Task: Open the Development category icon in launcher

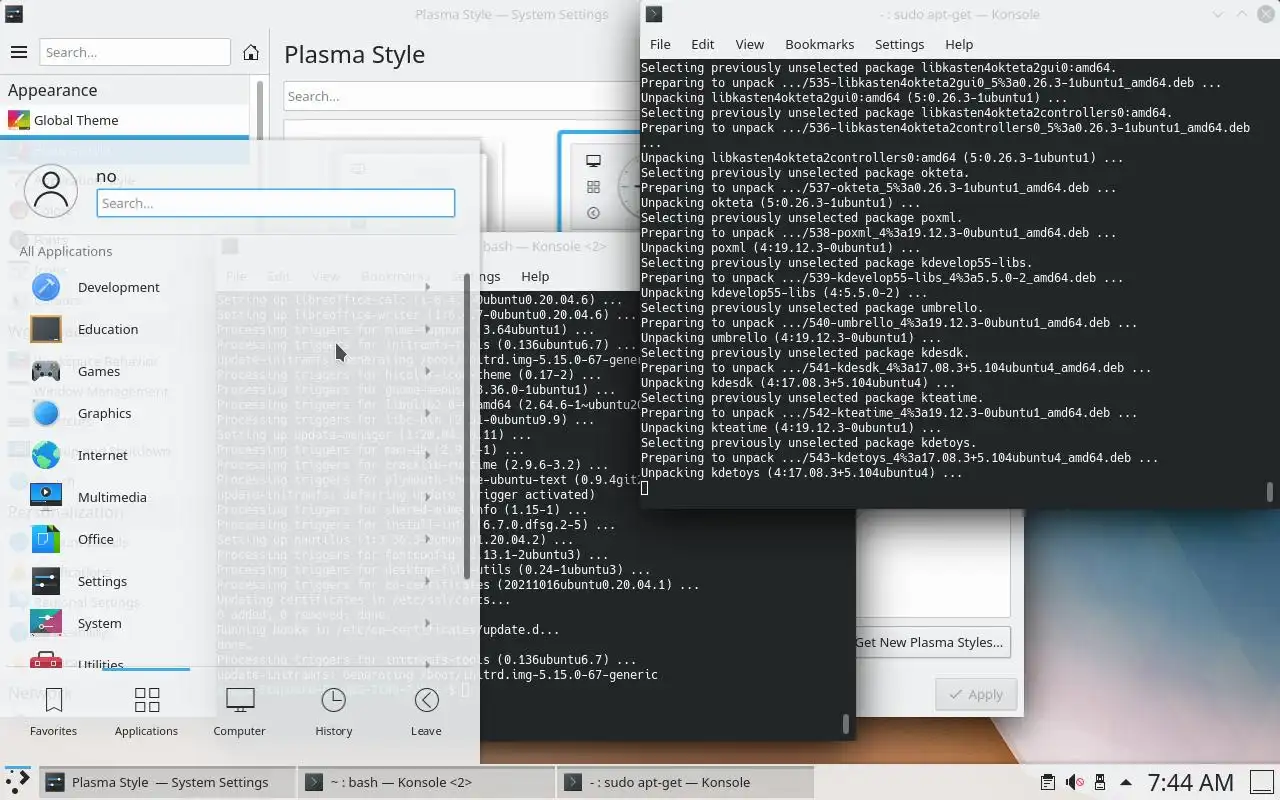Action: point(46,287)
